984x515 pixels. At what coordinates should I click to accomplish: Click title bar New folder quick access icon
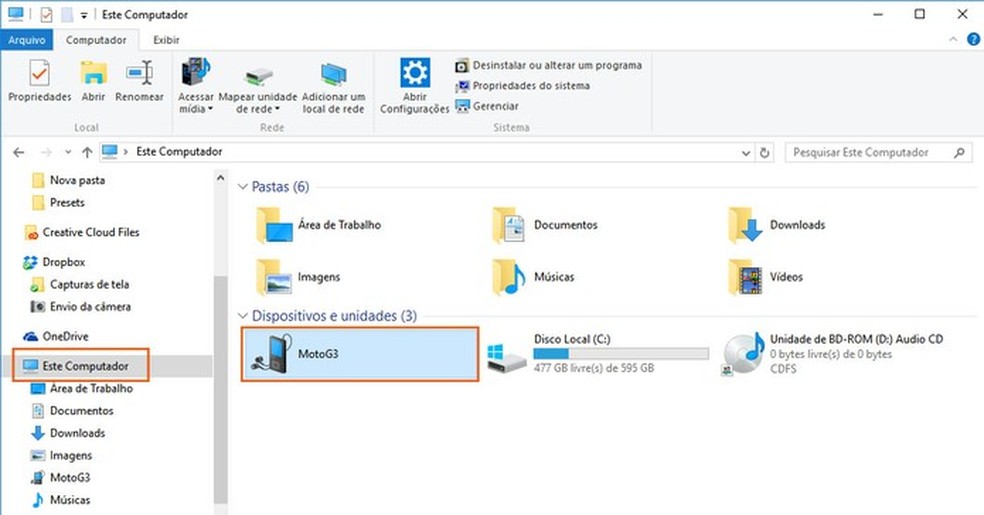pos(67,14)
